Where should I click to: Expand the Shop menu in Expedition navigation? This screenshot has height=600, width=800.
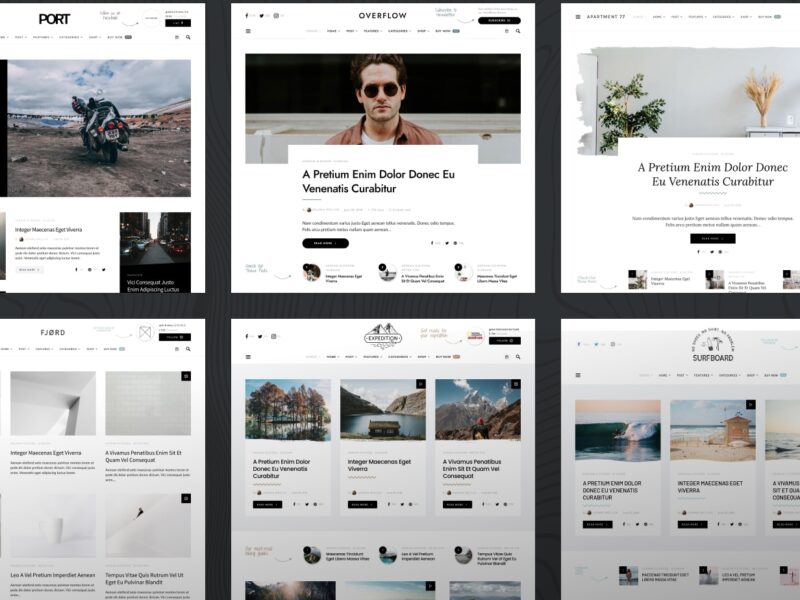(x=422, y=357)
